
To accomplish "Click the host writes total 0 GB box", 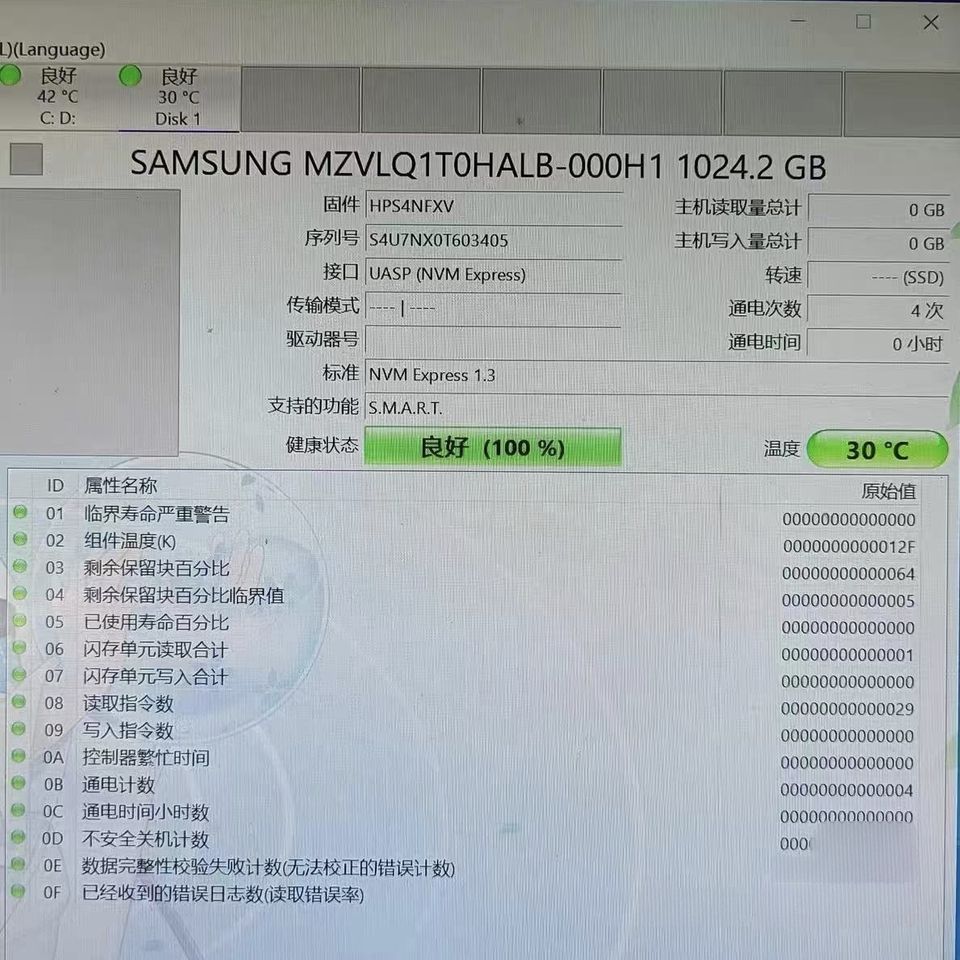I will click(x=878, y=243).
